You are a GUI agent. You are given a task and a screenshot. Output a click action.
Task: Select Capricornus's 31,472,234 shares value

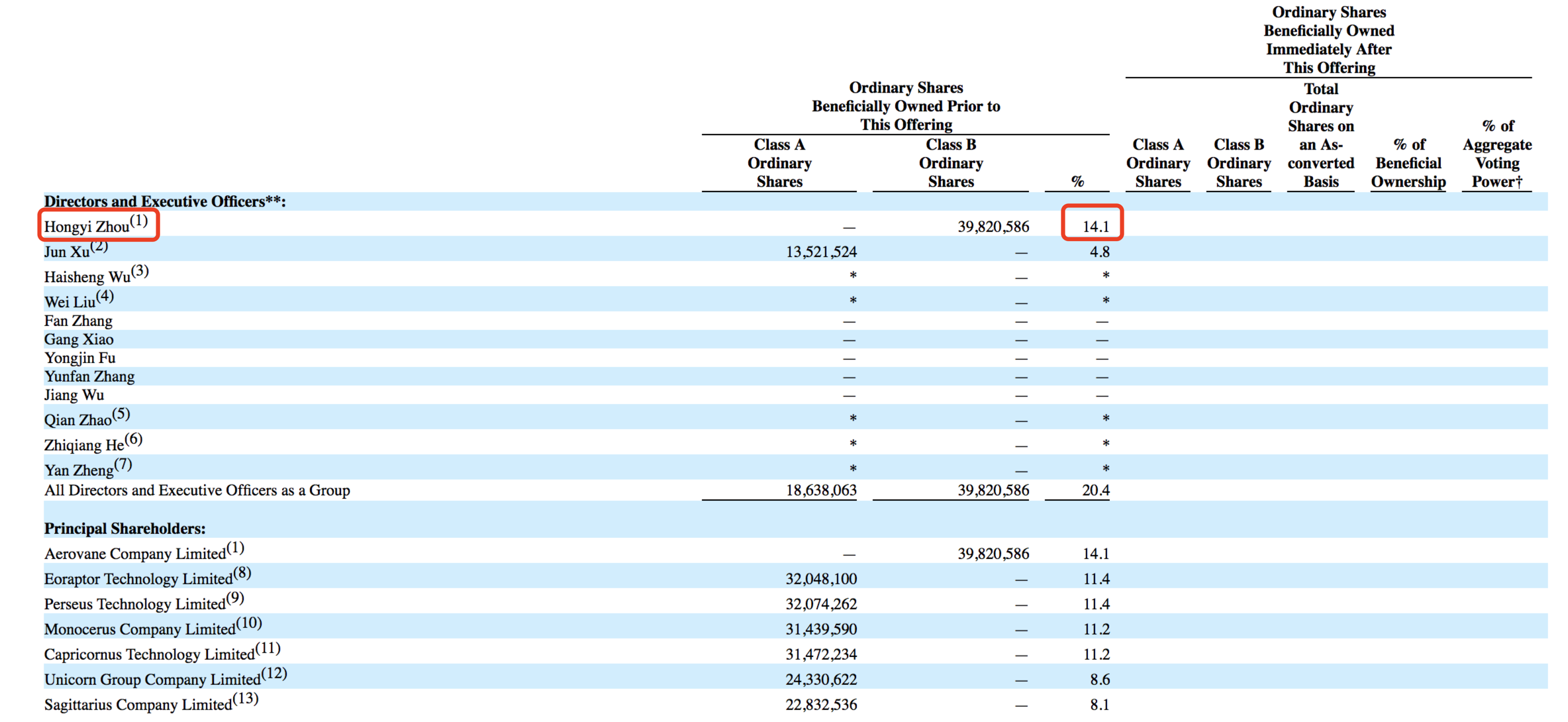(821, 654)
